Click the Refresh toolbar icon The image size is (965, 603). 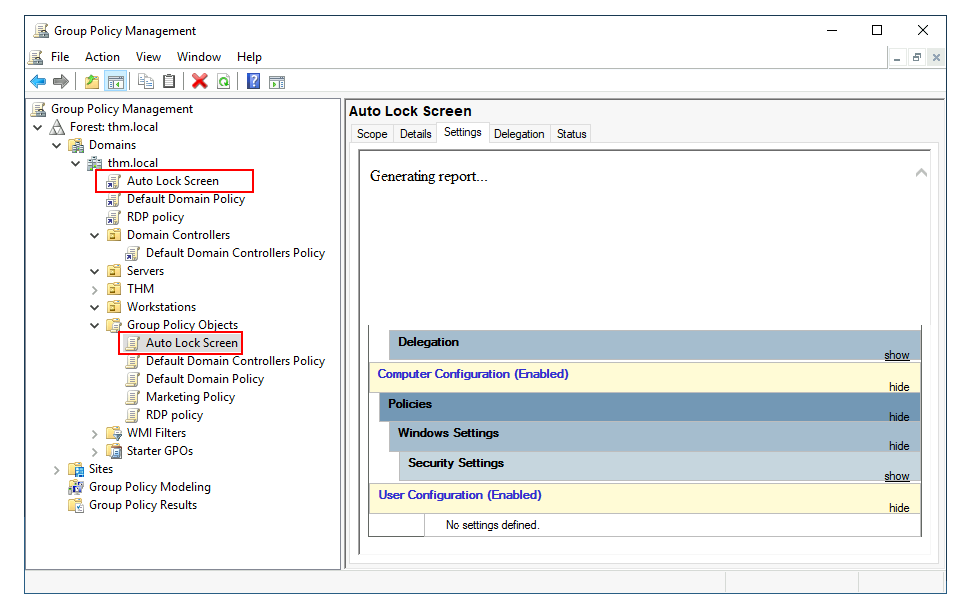[x=224, y=82]
